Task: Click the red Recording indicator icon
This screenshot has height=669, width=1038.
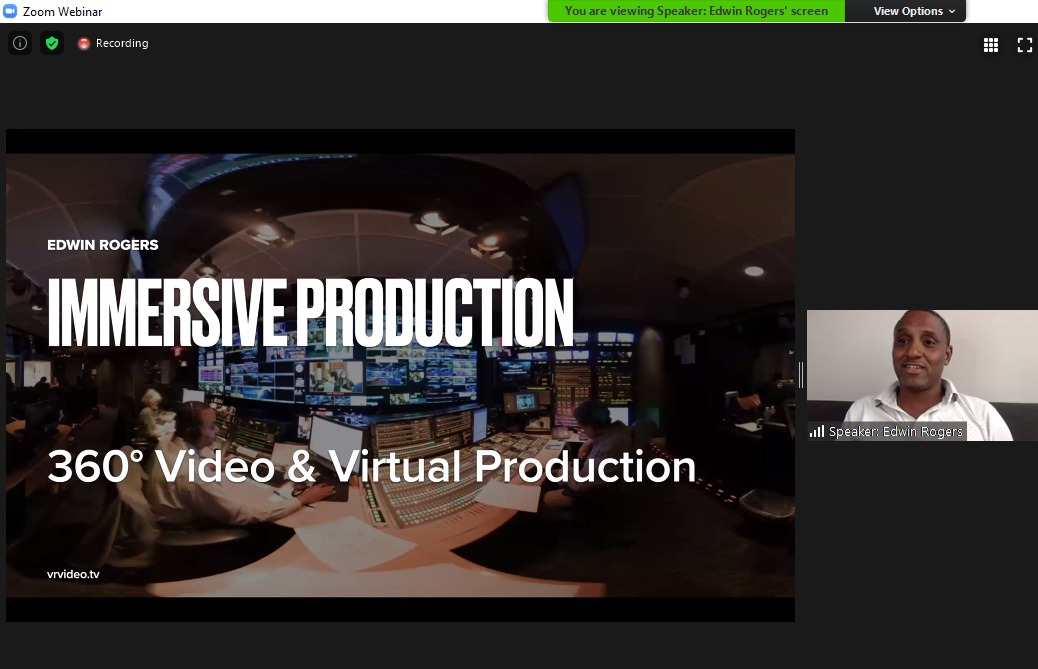Action: (84, 43)
